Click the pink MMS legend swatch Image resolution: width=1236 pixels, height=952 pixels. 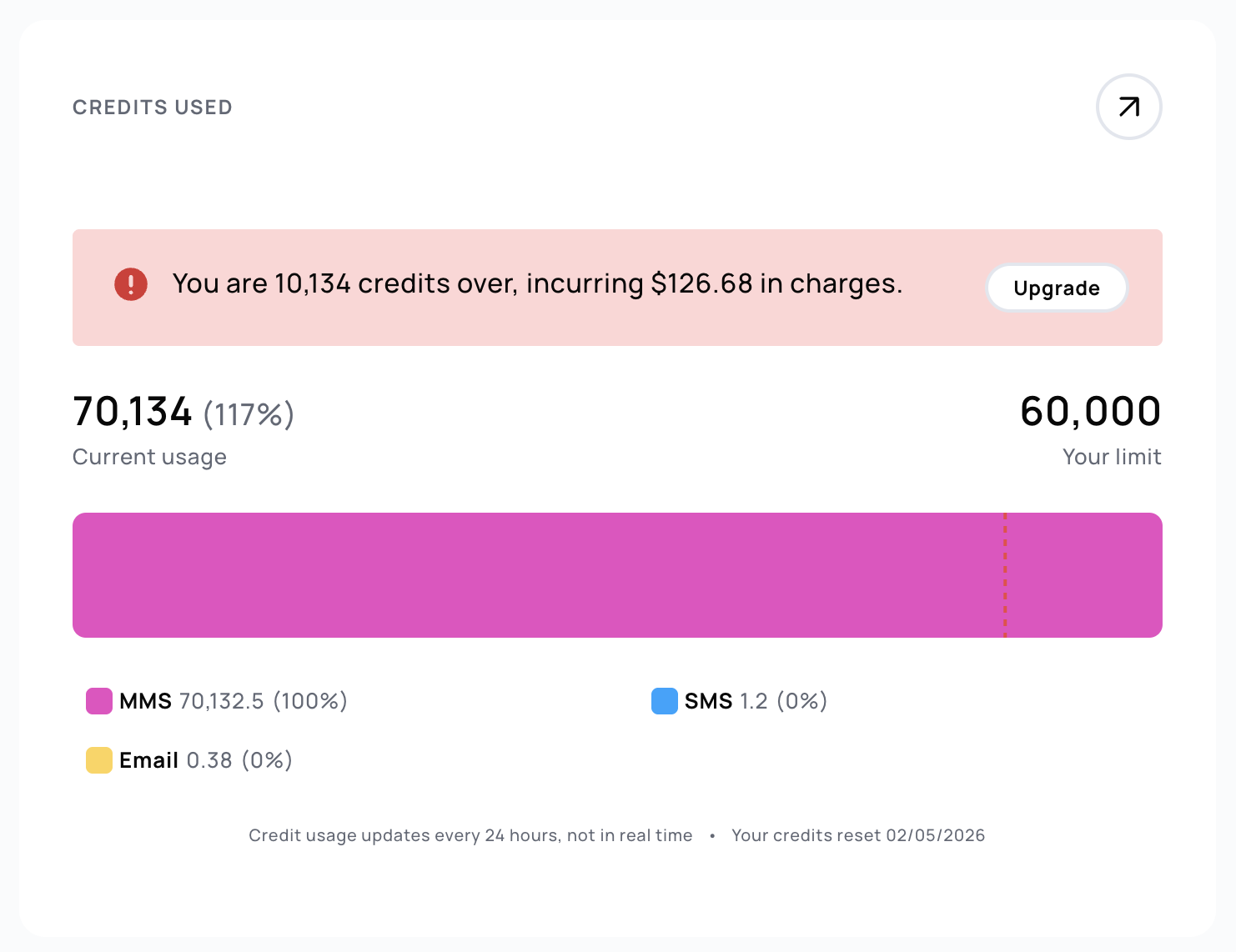coord(99,701)
